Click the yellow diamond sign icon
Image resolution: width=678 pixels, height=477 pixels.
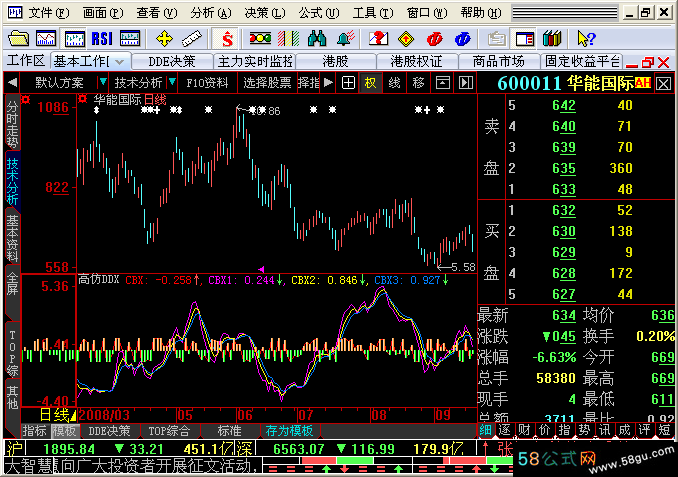click(406, 39)
